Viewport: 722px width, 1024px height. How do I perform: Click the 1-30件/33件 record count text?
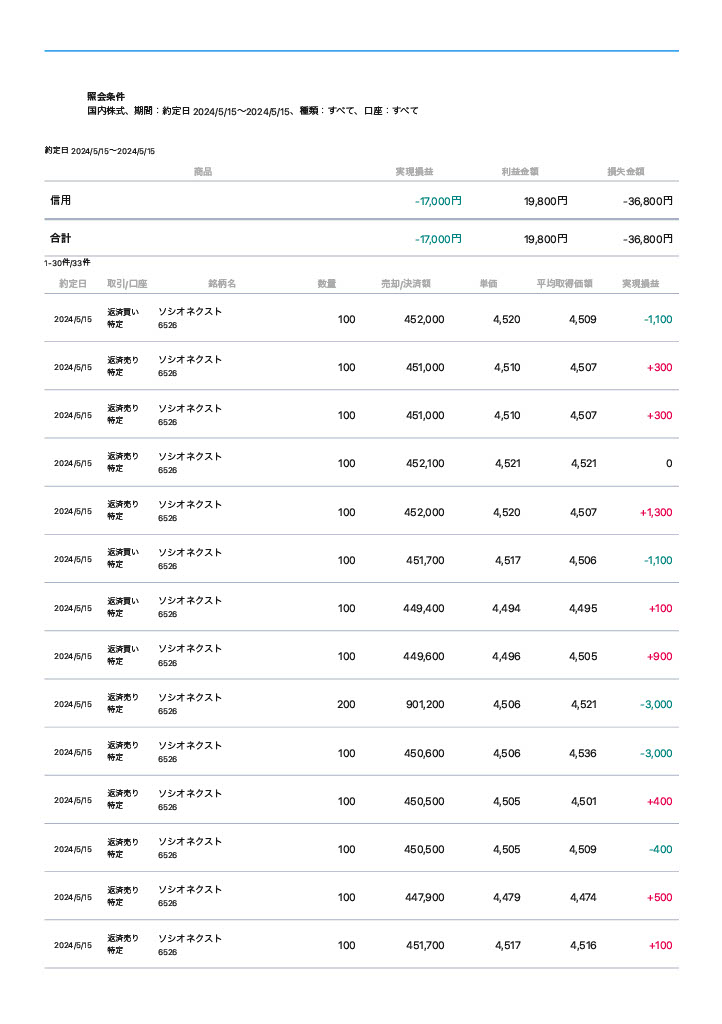coord(67,263)
